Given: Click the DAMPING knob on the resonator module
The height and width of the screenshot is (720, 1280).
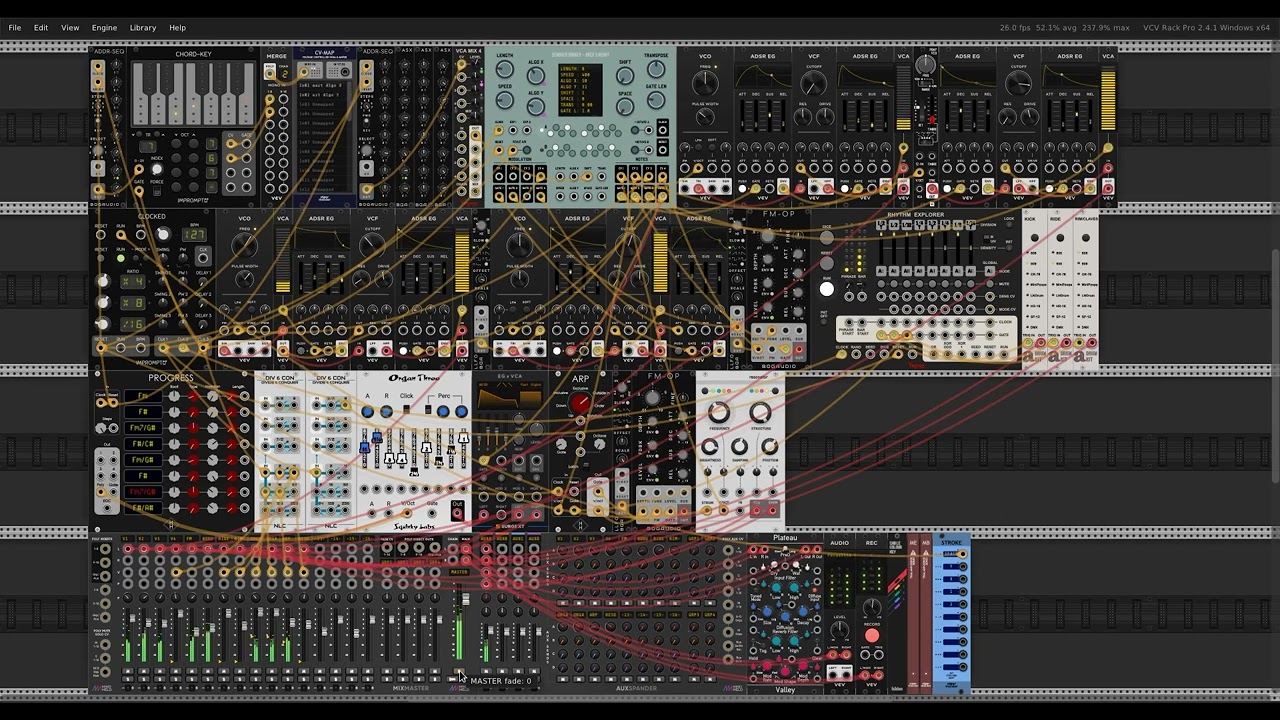Looking at the screenshot, I should tap(740, 448).
